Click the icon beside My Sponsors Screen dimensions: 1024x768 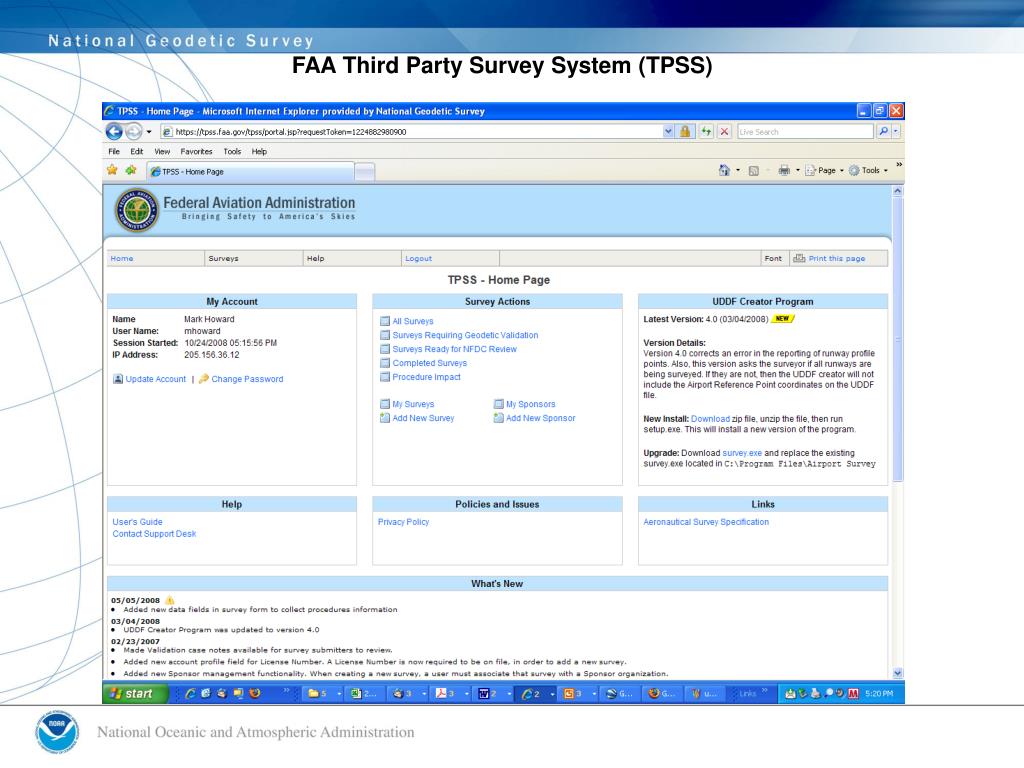pos(498,404)
